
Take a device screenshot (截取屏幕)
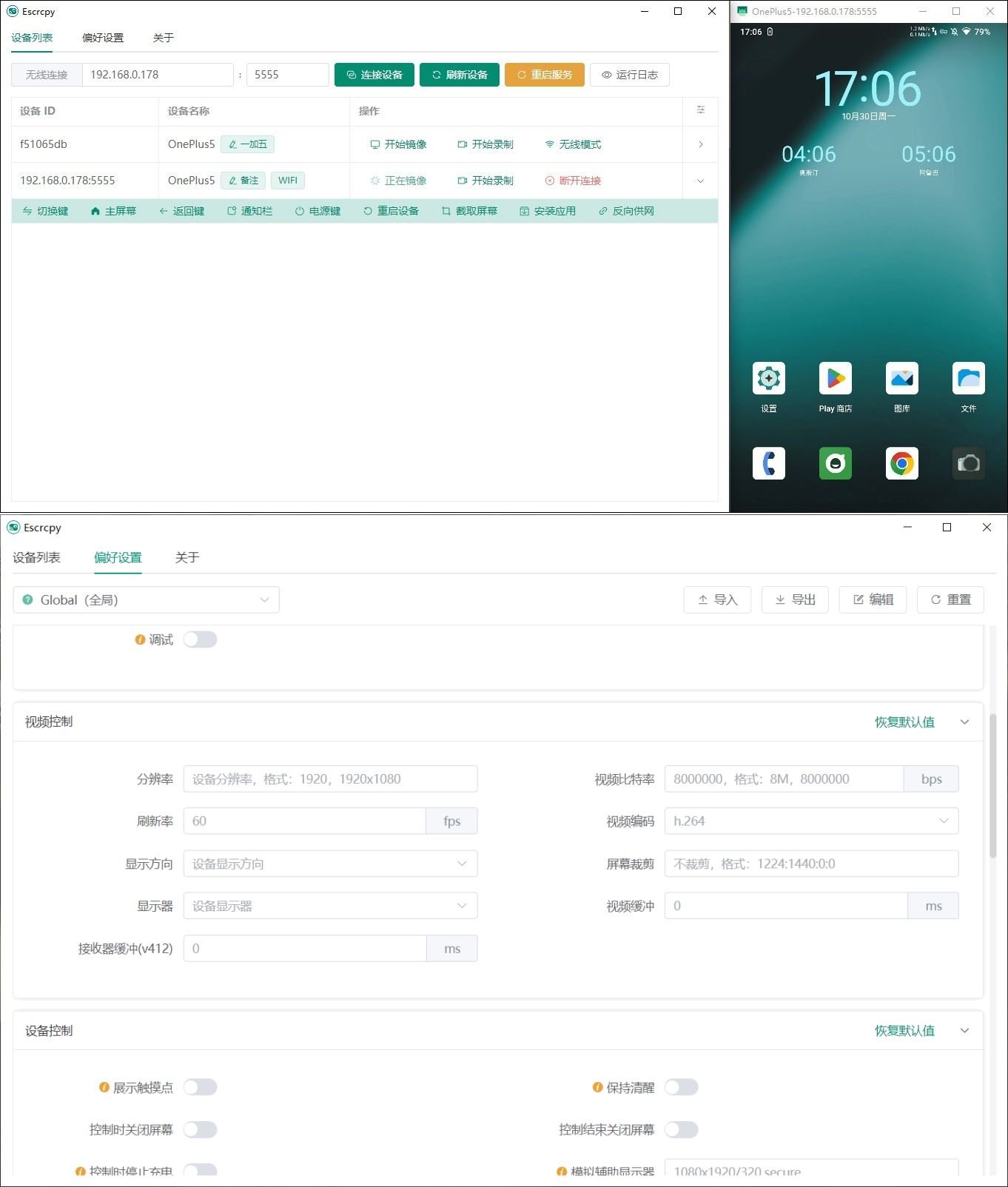click(469, 211)
